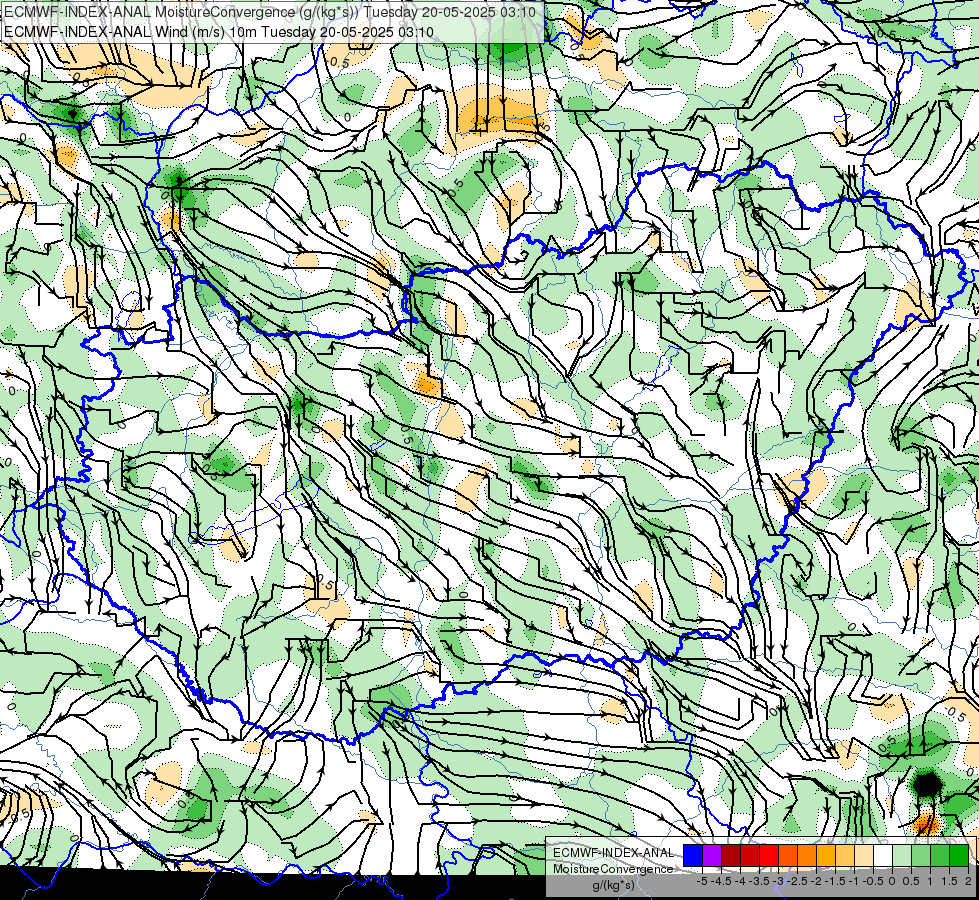Screen dimensions: 979x900
Task: Click the 2 legend tick value
Action: click(x=968, y=881)
